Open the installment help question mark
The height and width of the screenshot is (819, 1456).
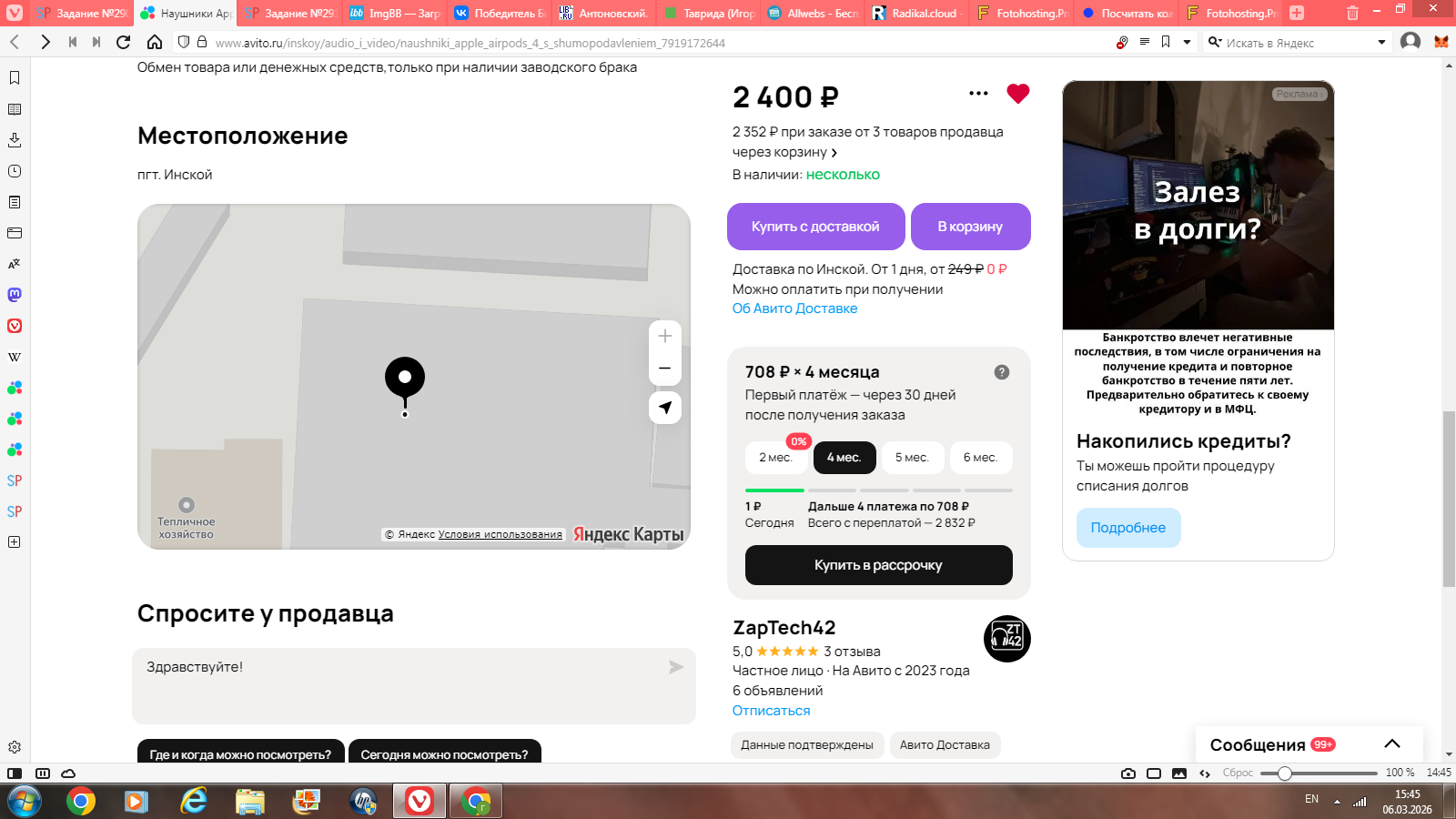pyautogui.click(x=1002, y=372)
